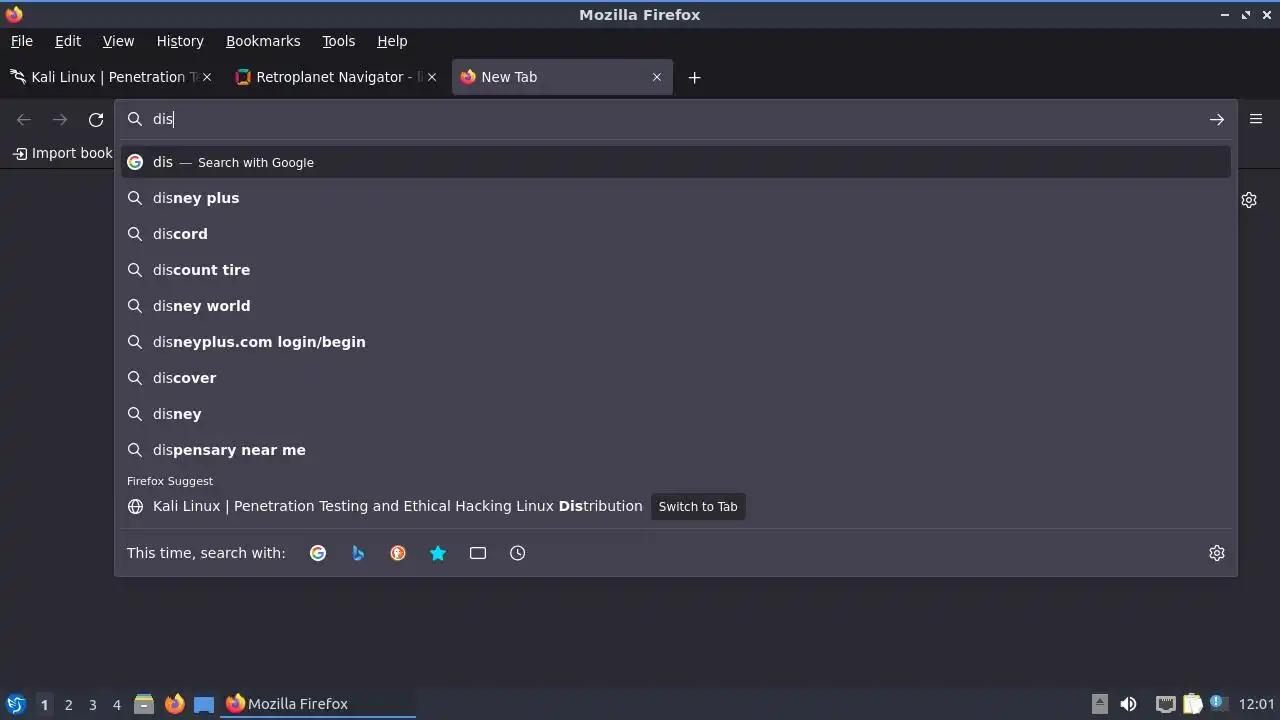Screen dimensions: 1280x720
Task: Launch Firefox from the taskbar launcher icon
Action: (x=174, y=704)
